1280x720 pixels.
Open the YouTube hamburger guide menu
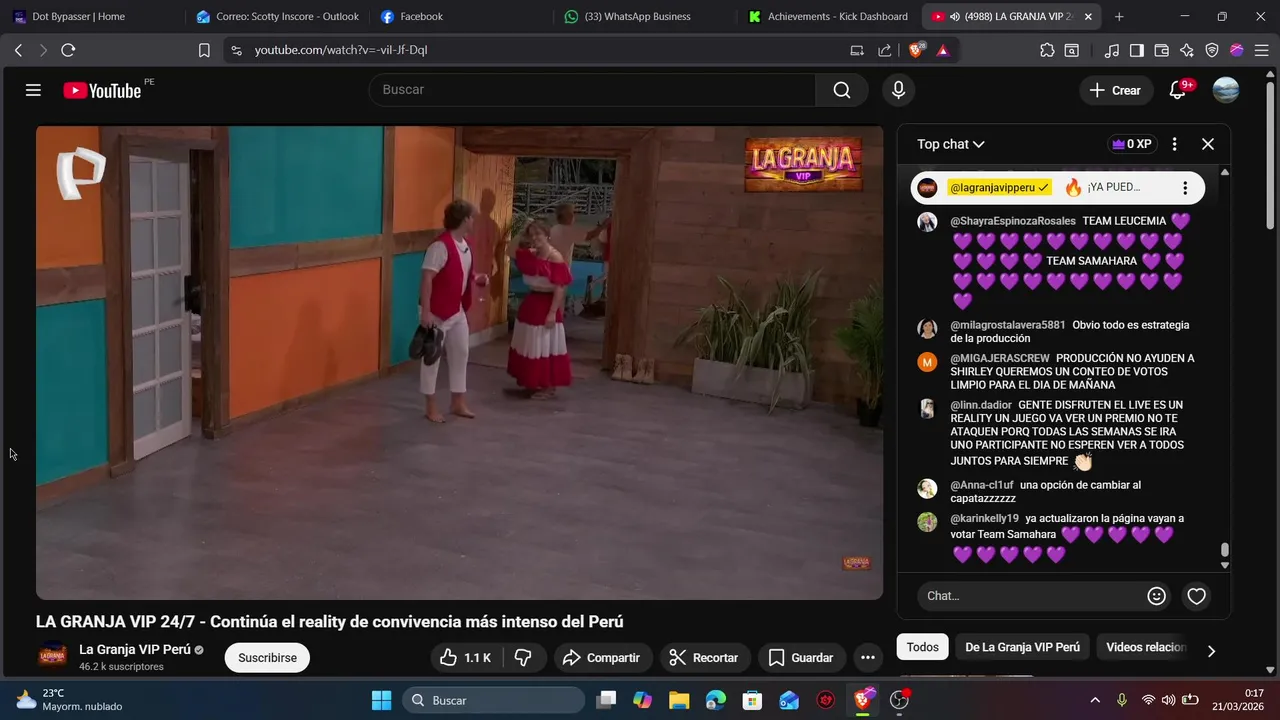33,90
